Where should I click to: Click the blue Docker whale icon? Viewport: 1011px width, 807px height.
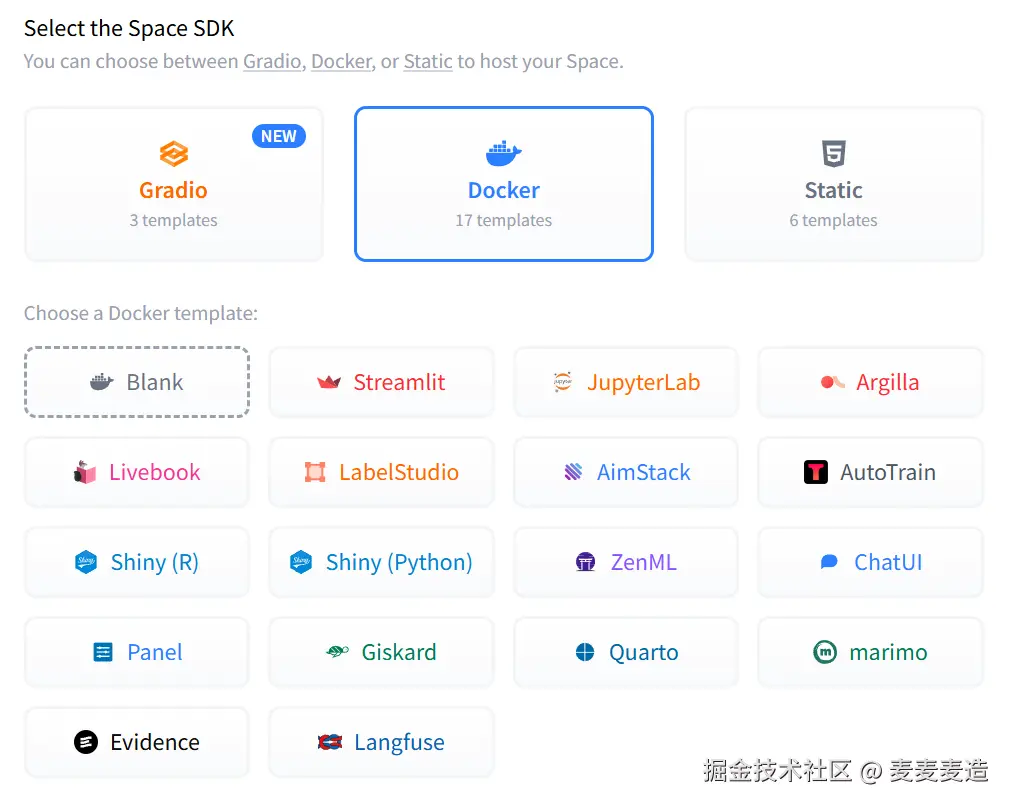click(x=504, y=153)
